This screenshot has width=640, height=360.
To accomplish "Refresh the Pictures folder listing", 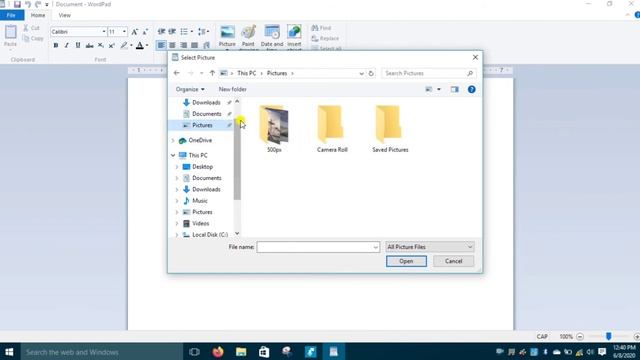I will coord(371,73).
